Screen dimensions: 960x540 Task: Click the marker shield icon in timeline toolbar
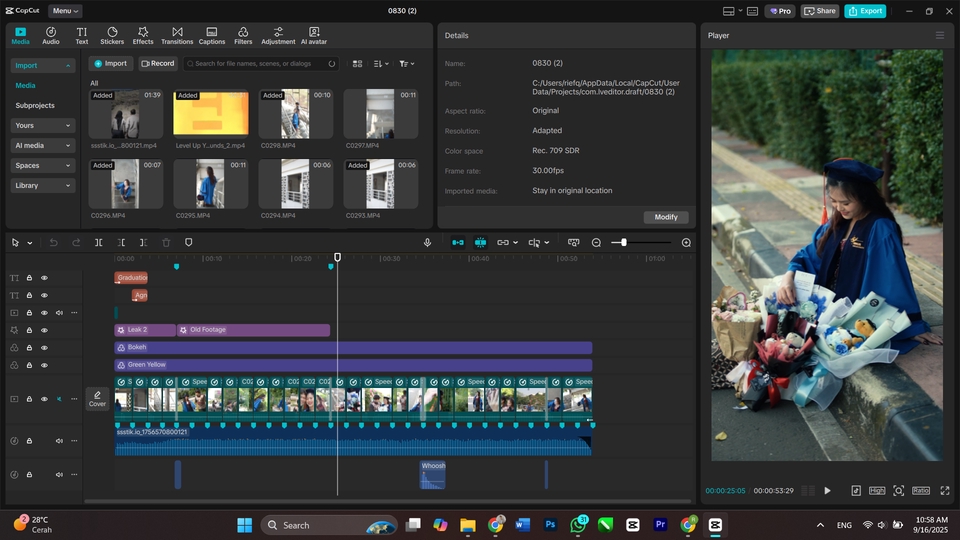(x=188, y=243)
